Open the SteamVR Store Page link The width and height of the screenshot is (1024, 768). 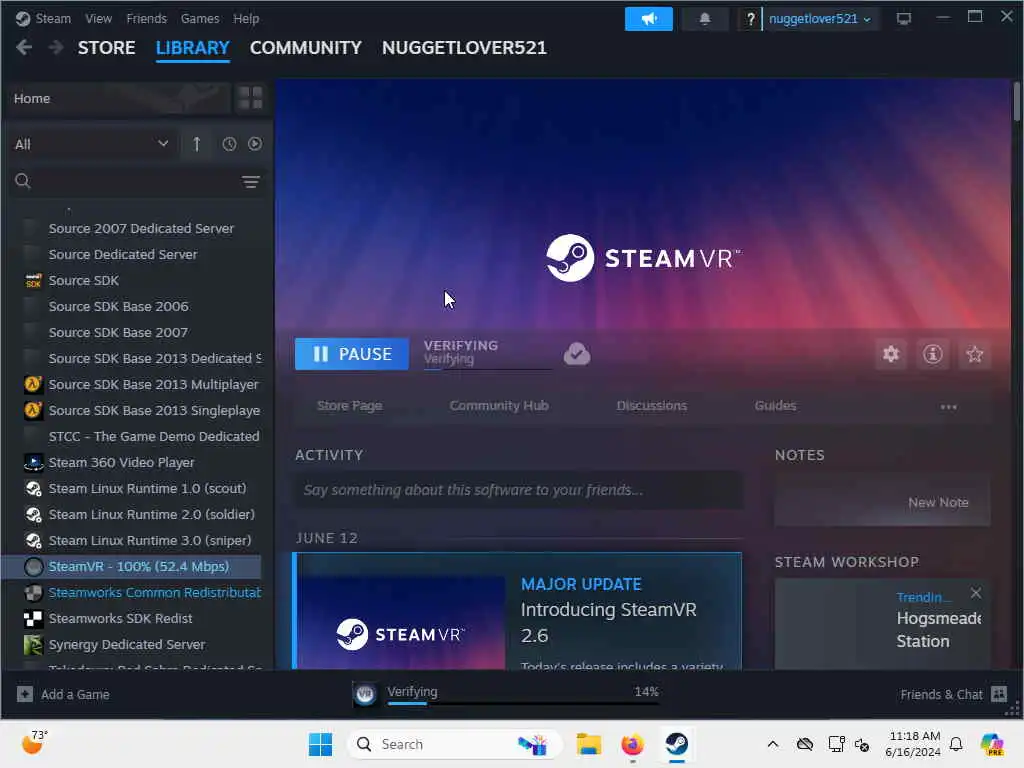[x=349, y=406]
